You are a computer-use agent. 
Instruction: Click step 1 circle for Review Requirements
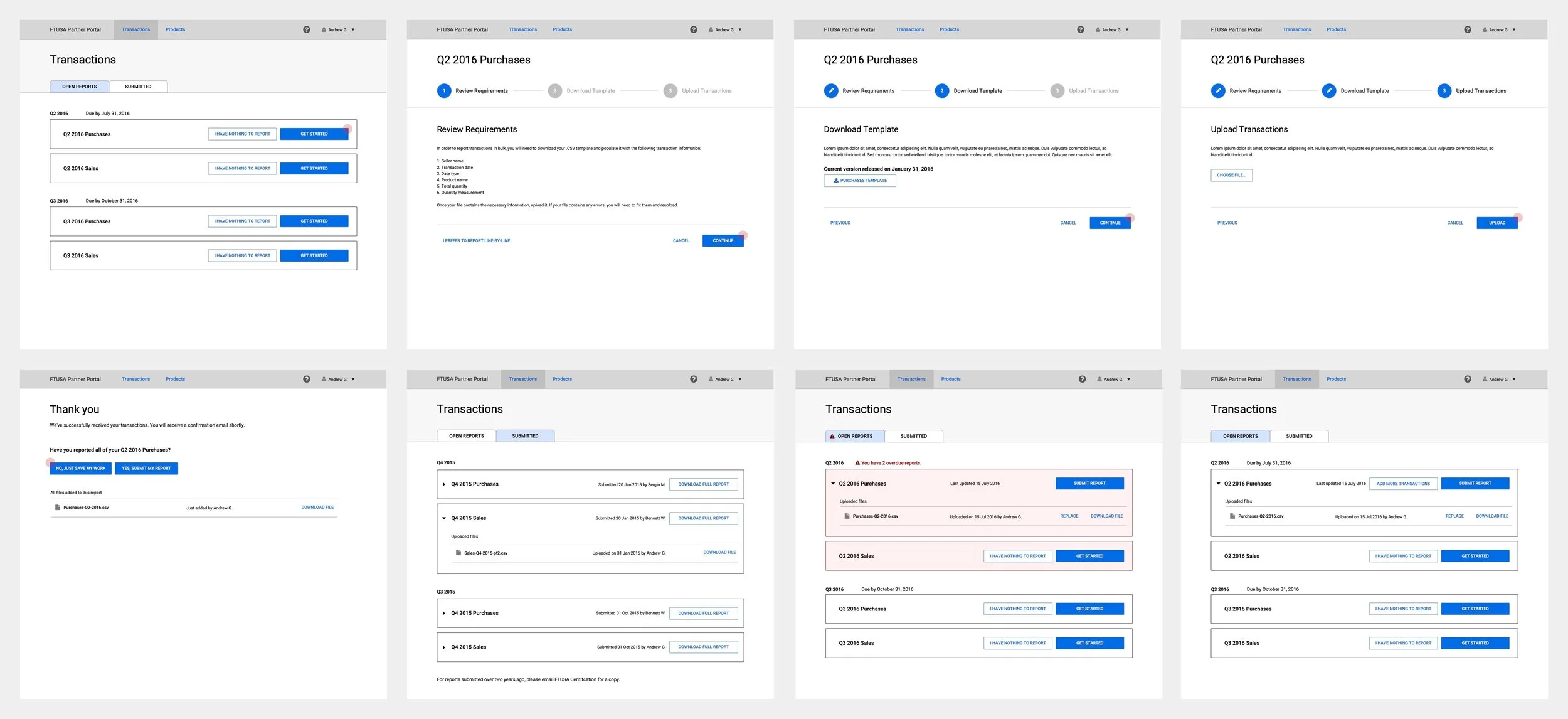tap(444, 91)
